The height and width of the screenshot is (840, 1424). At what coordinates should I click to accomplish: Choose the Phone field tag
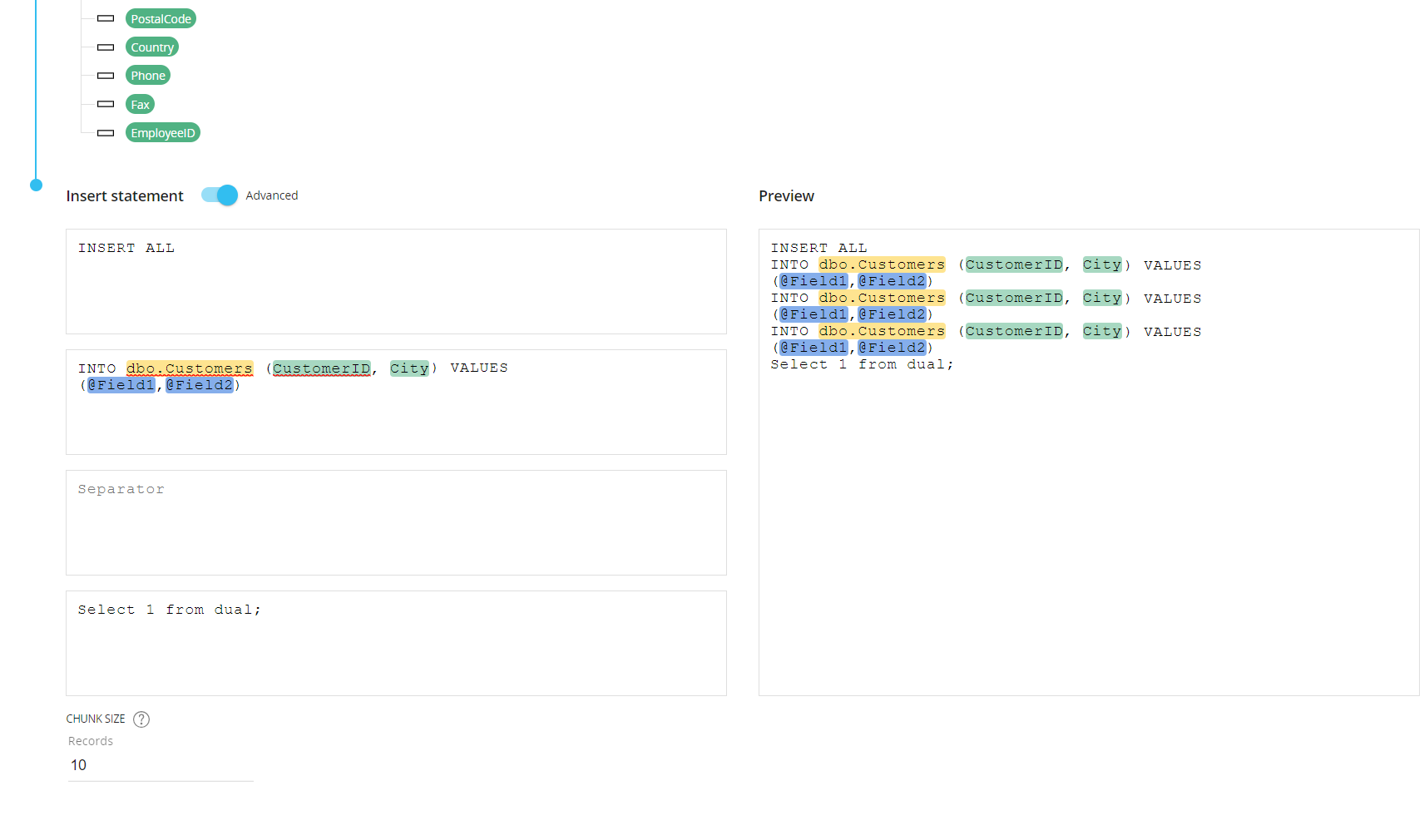(148, 76)
